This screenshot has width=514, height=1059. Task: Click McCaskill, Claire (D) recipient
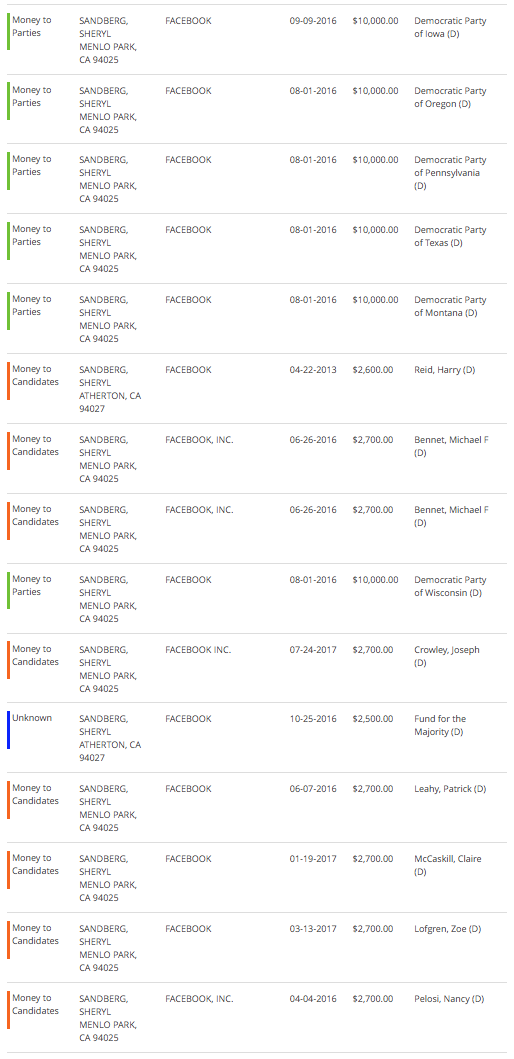[448, 865]
